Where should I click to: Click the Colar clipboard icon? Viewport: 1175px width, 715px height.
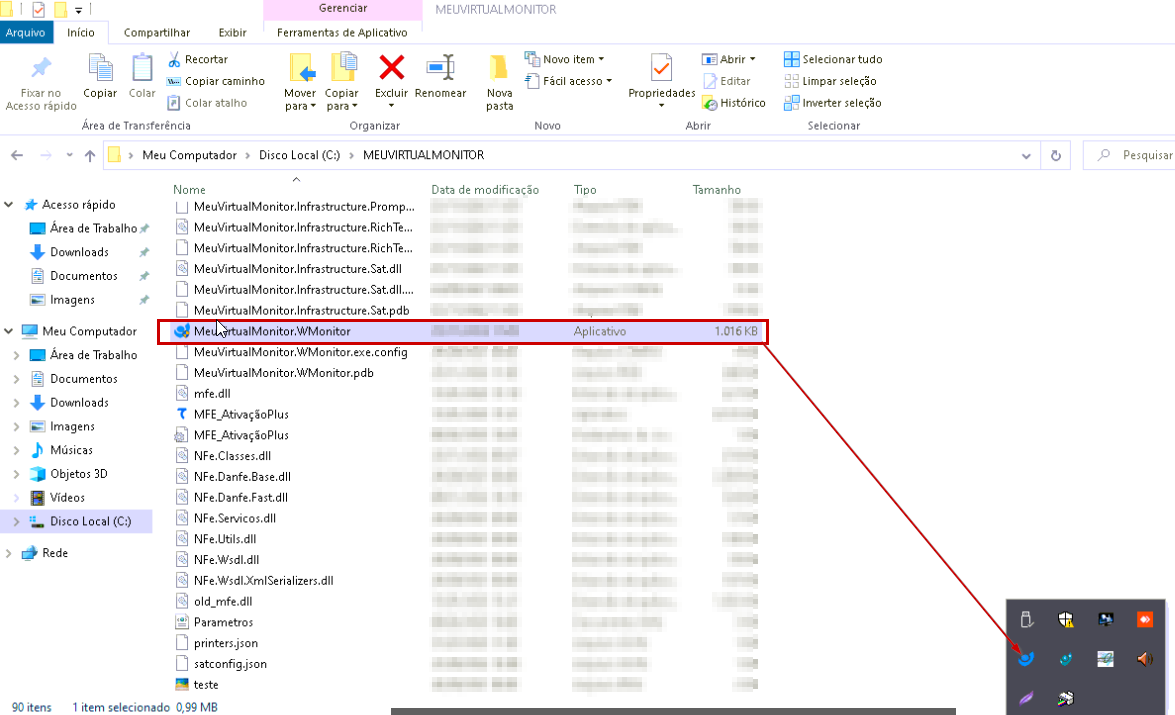point(142,69)
